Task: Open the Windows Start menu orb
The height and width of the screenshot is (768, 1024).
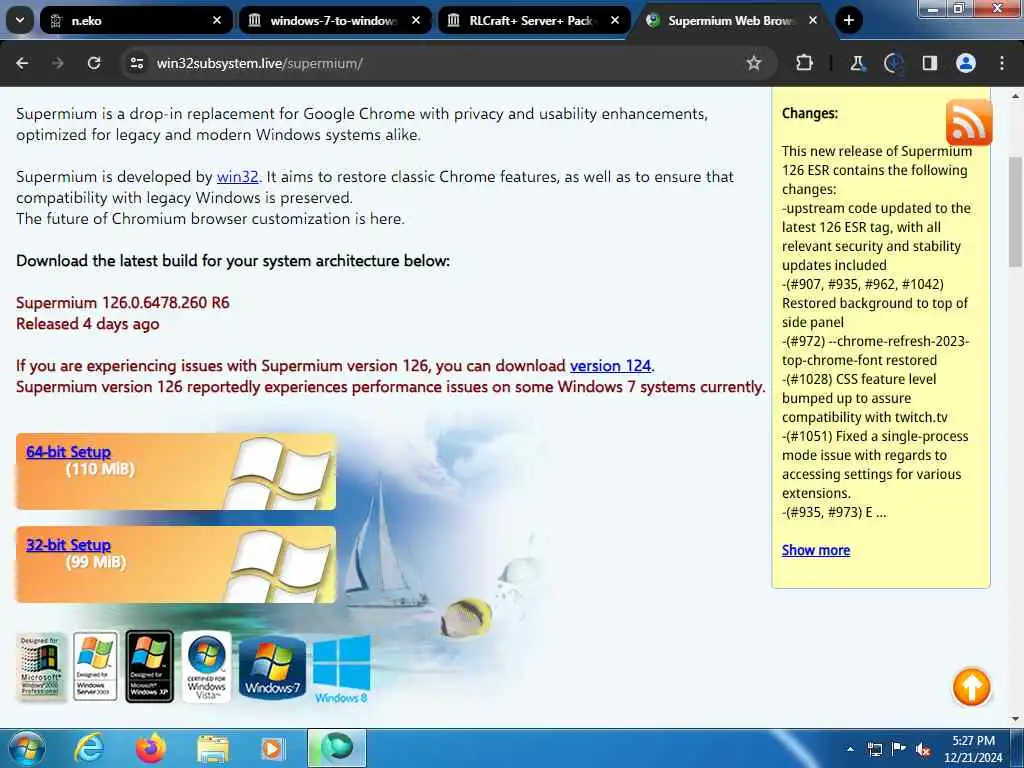Action: [x=27, y=748]
